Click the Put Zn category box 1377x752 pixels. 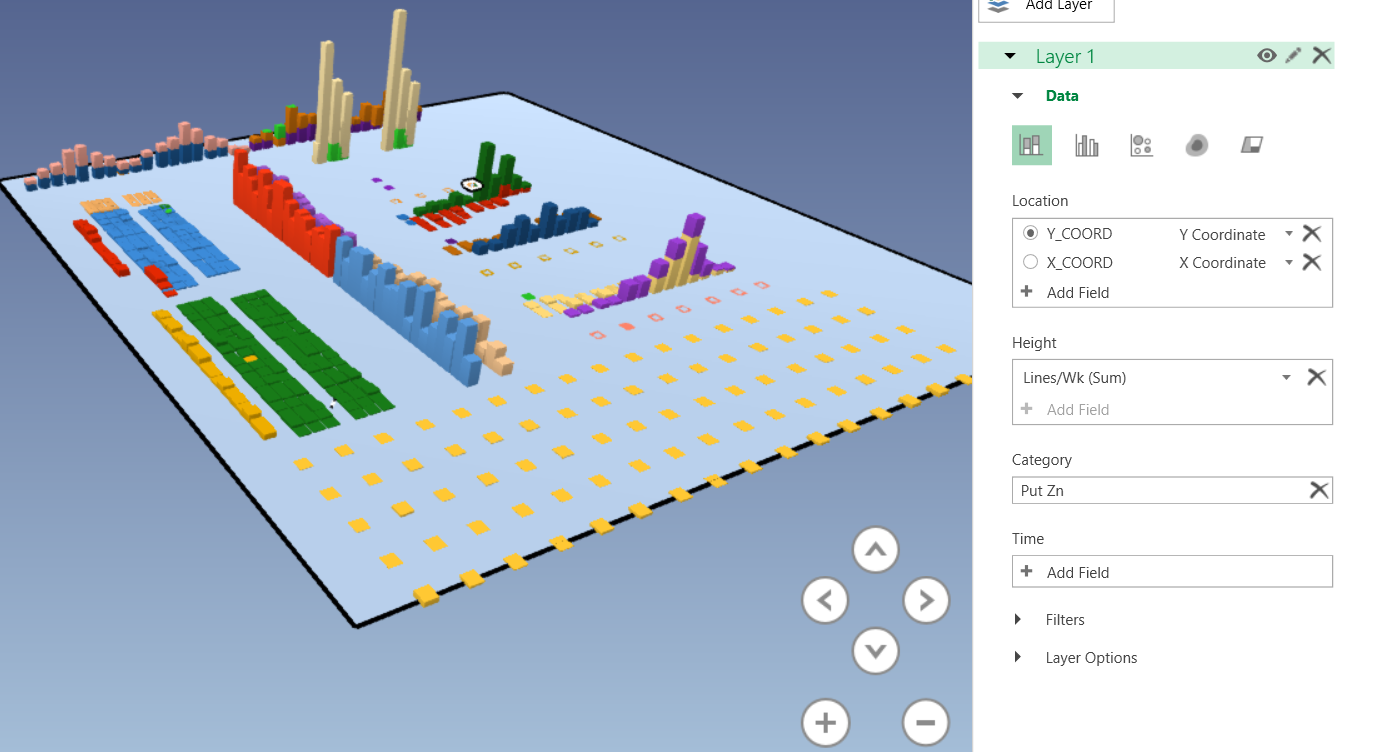pyautogui.click(x=1172, y=490)
